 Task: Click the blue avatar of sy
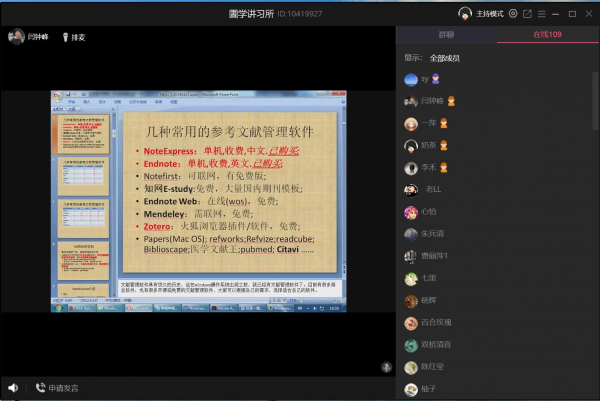point(411,80)
